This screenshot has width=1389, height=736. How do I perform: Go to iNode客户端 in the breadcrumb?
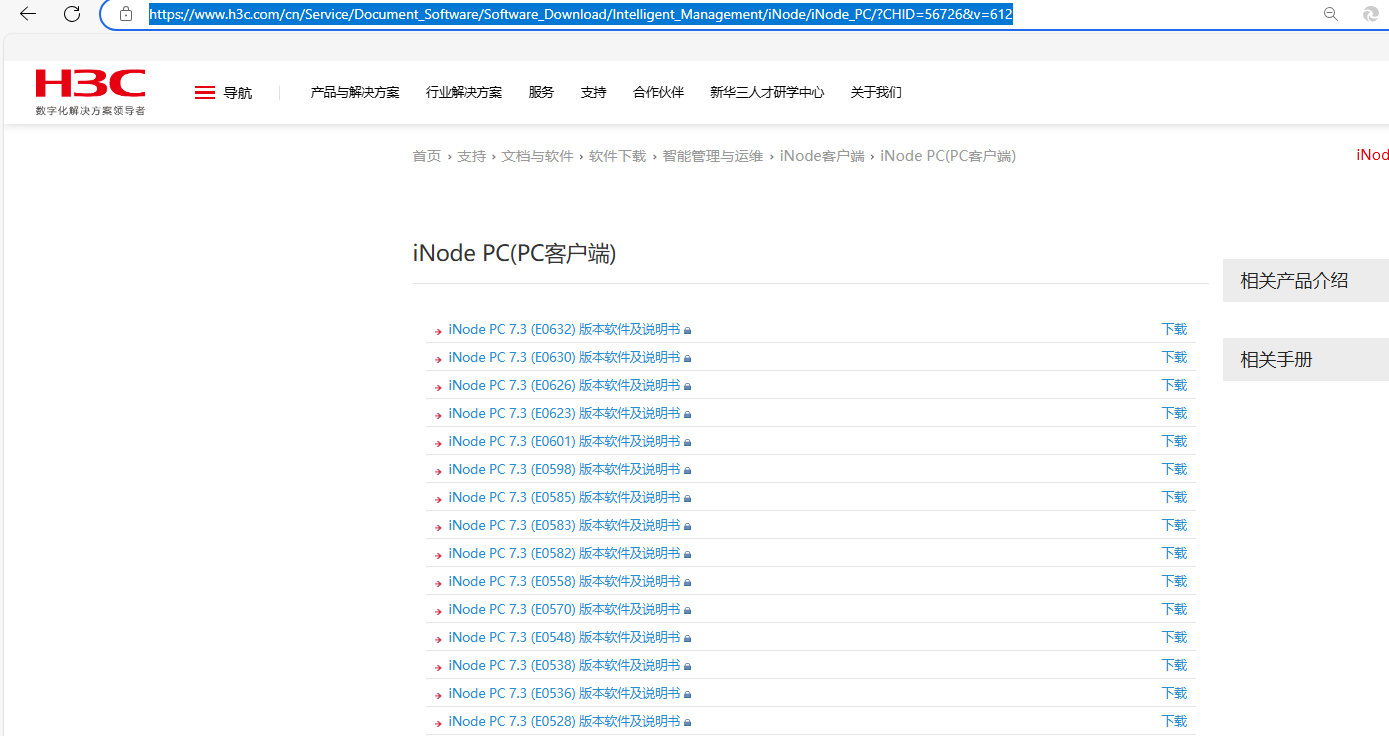[822, 156]
